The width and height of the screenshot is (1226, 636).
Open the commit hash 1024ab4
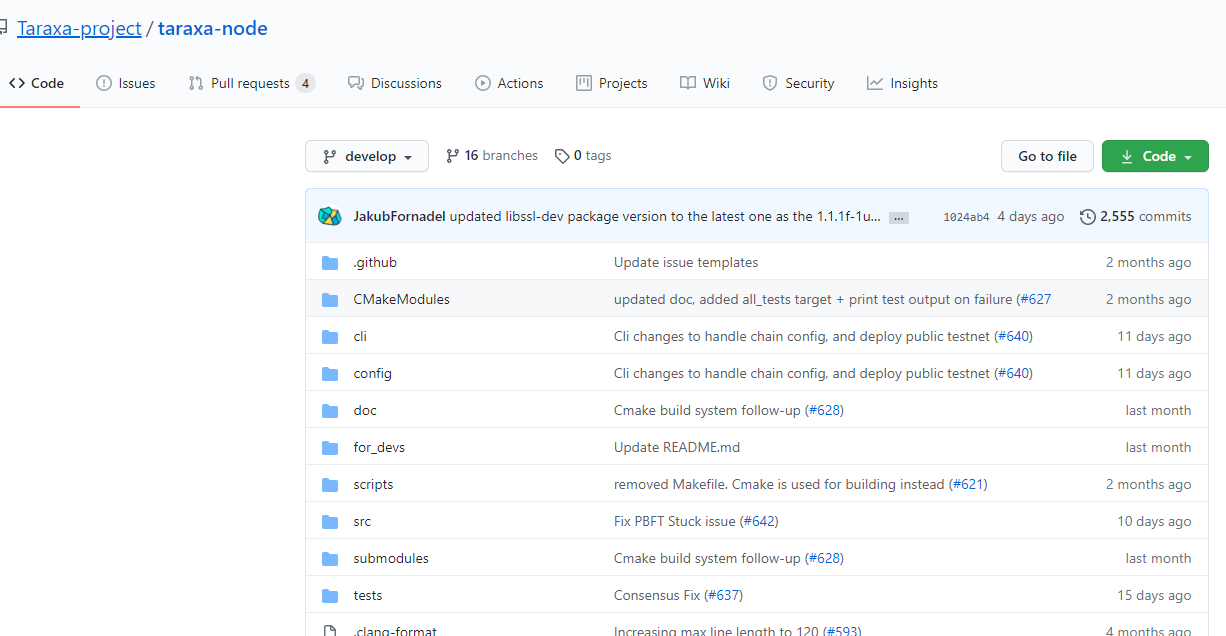966,217
